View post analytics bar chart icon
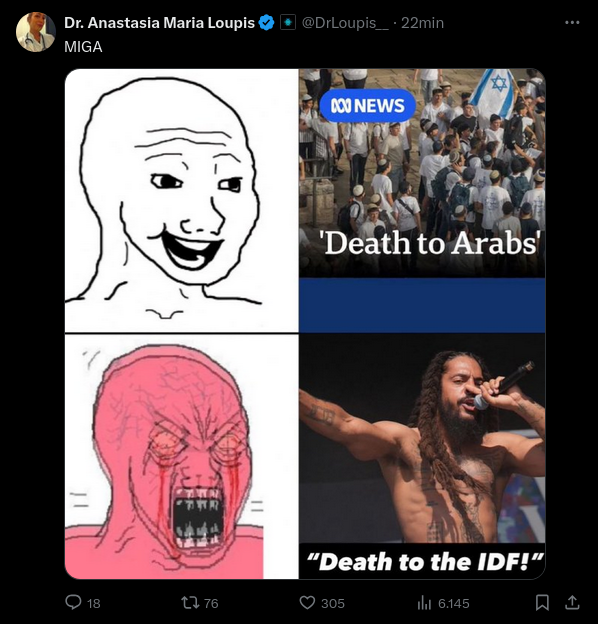This screenshot has height=624, width=598. click(x=424, y=603)
